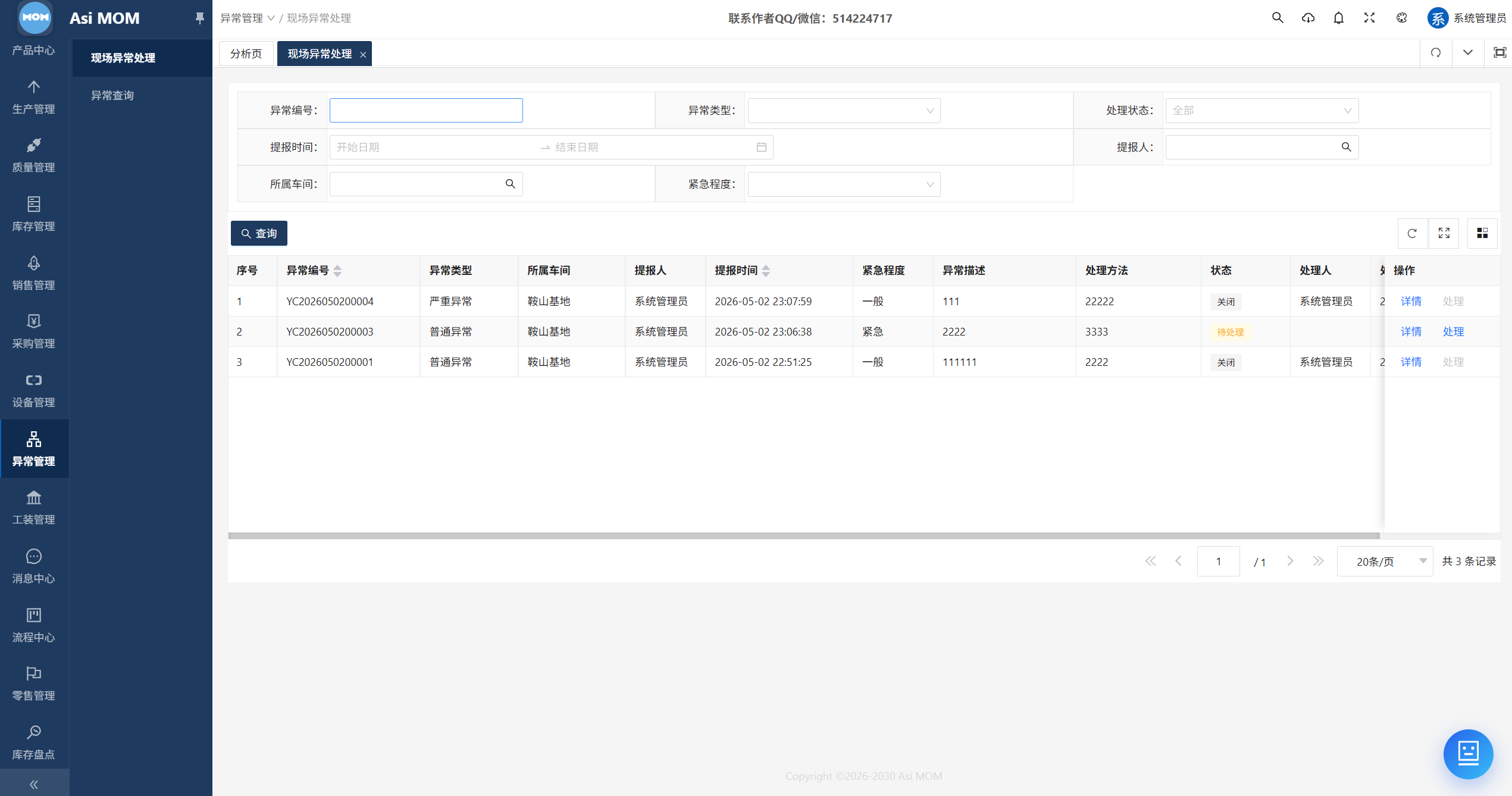
Task: Open the 处理状态 dropdown
Action: pos(1261,111)
